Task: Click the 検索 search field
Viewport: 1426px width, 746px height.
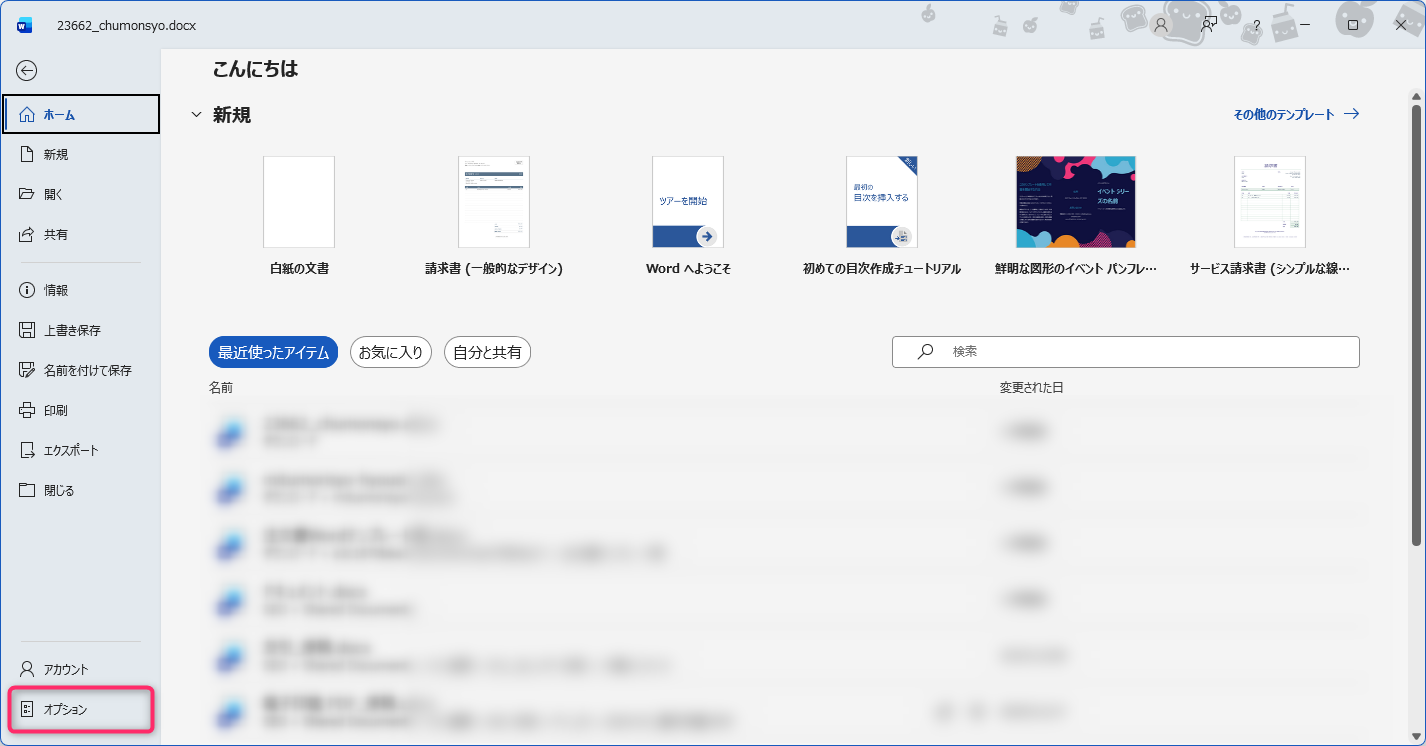Action: tap(1140, 352)
